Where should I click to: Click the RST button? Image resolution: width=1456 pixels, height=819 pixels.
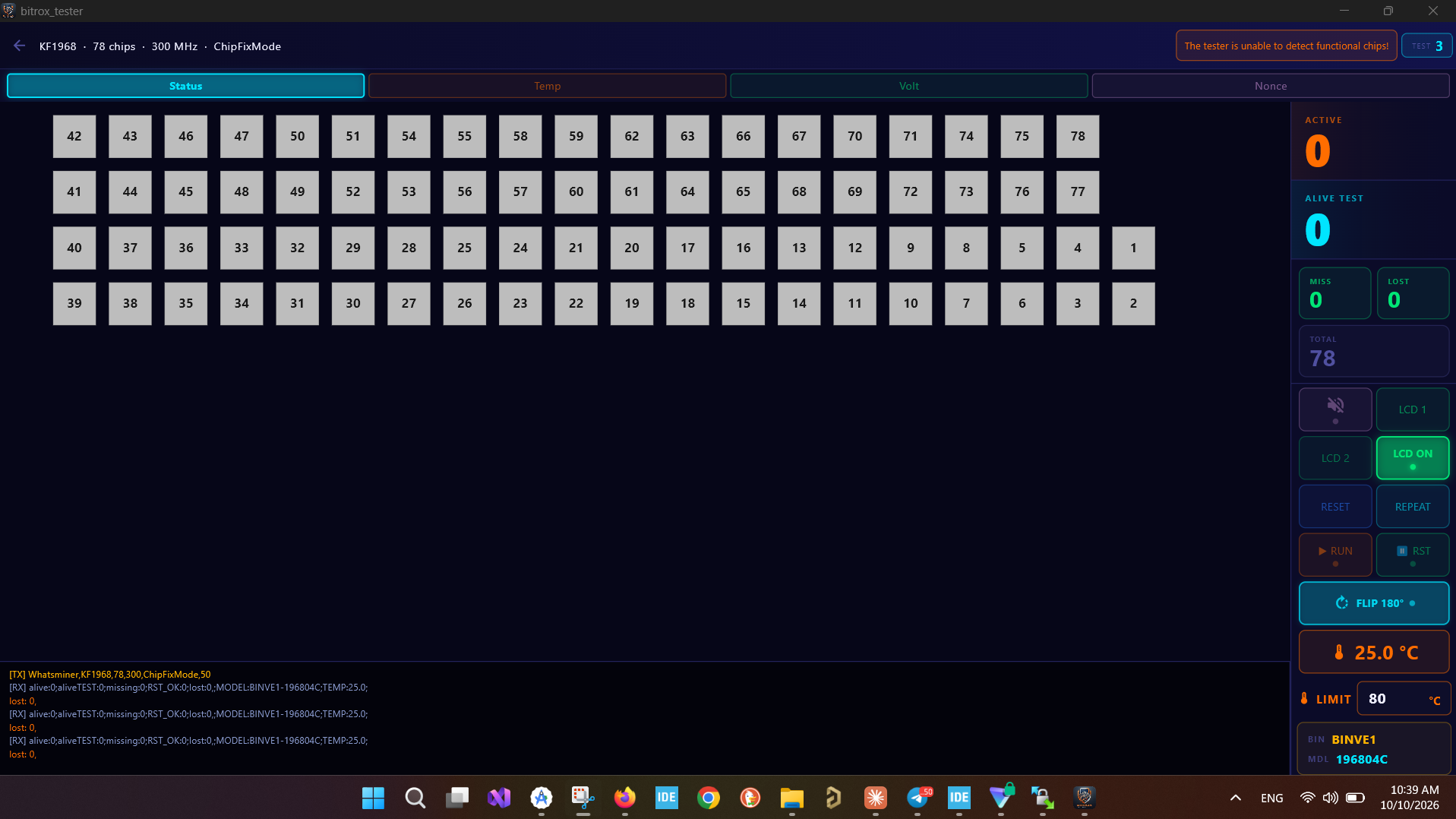(x=1412, y=555)
